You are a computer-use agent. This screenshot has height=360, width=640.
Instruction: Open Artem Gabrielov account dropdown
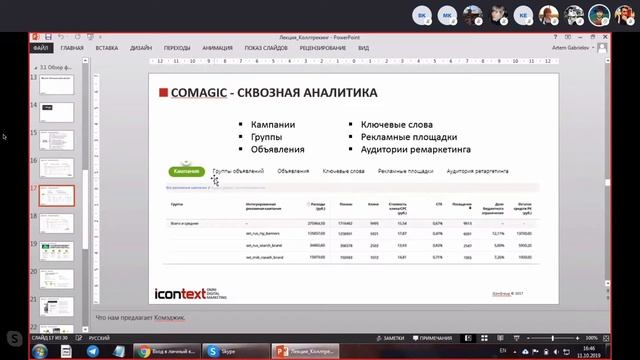(x=573, y=48)
